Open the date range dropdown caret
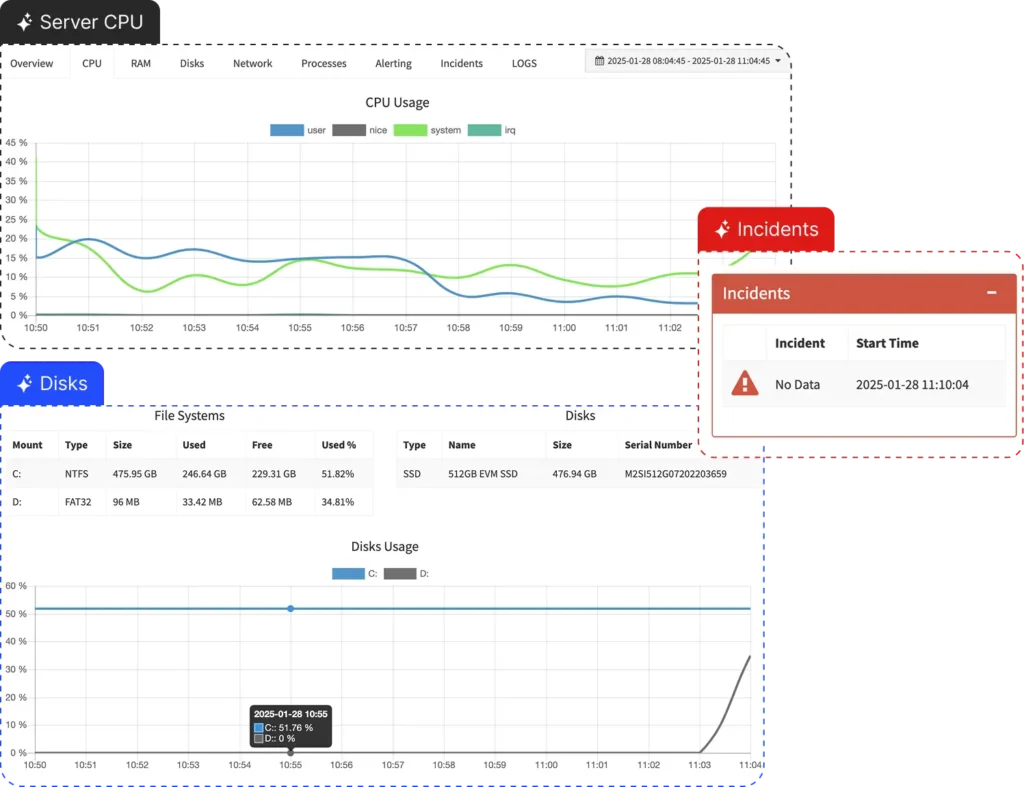This screenshot has height=787, width=1024. pyautogui.click(x=778, y=61)
